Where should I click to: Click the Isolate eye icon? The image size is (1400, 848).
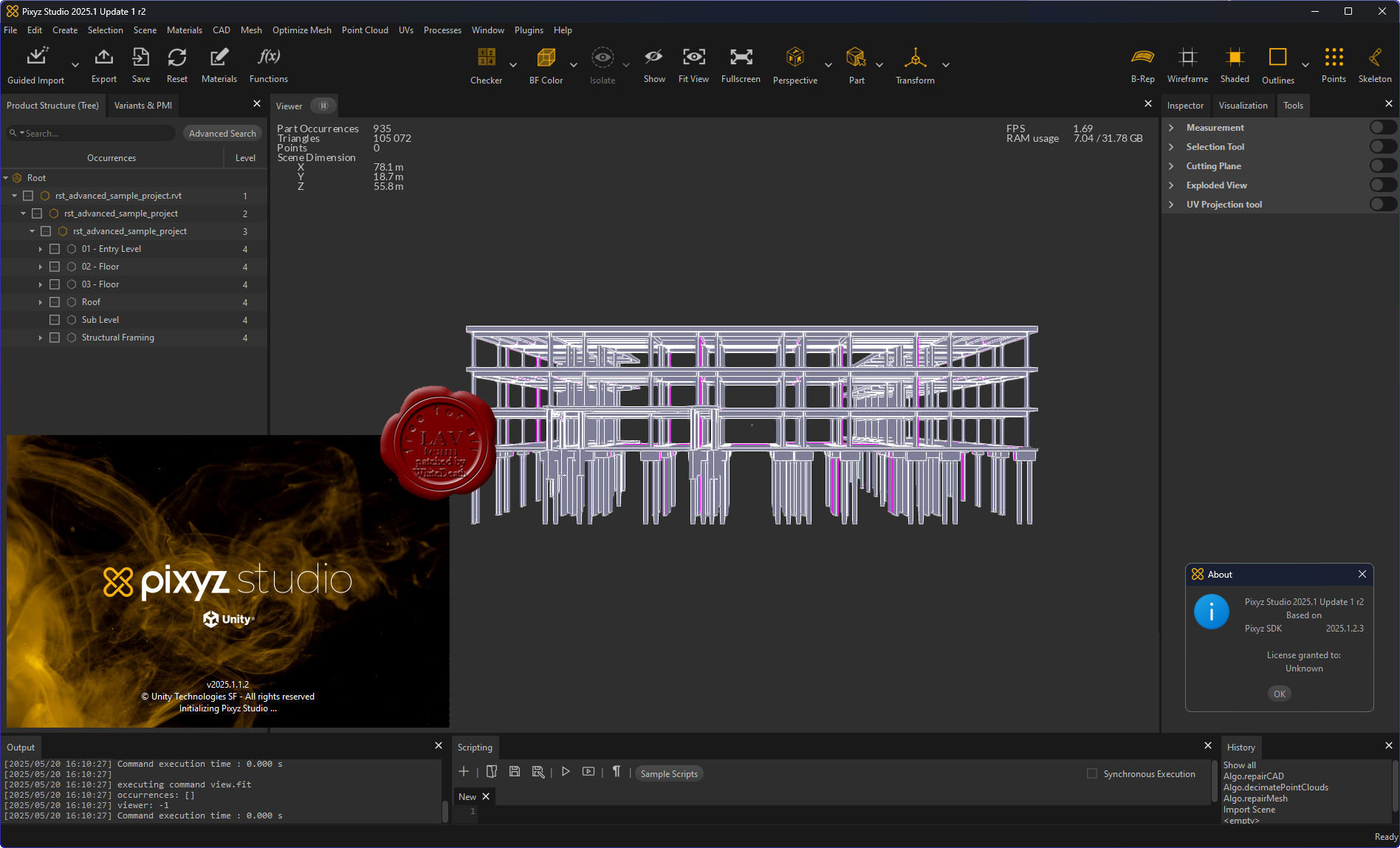tap(603, 58)
